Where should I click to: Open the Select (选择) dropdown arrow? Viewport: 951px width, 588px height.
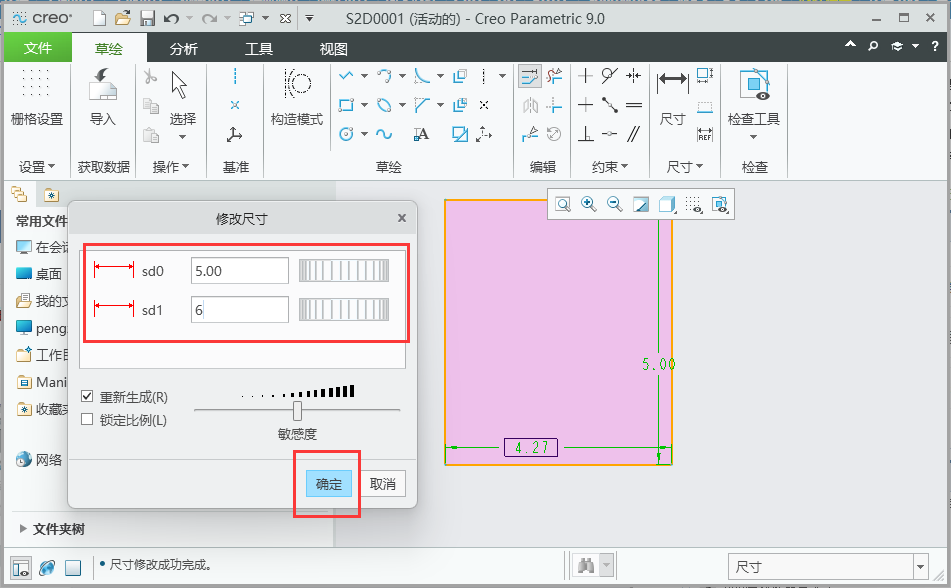coord(183,137)
